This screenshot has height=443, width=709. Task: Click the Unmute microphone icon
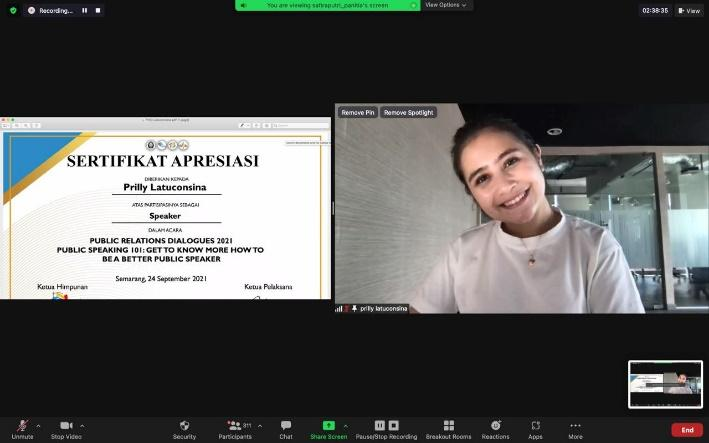pos(22,426)
